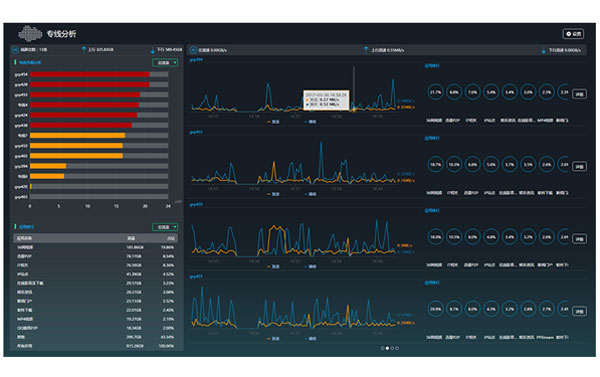Click the upload arrow icon in left panel header
Viewport: 600px width, 377px height.
[x=83, y=50]
